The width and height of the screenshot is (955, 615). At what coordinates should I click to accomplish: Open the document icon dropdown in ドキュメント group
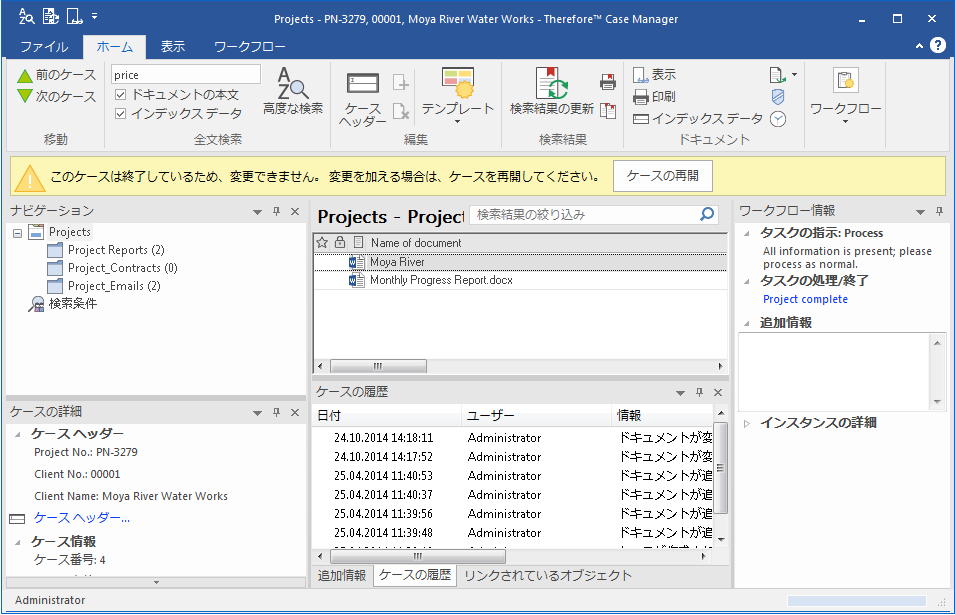click(x=794, y=75)
